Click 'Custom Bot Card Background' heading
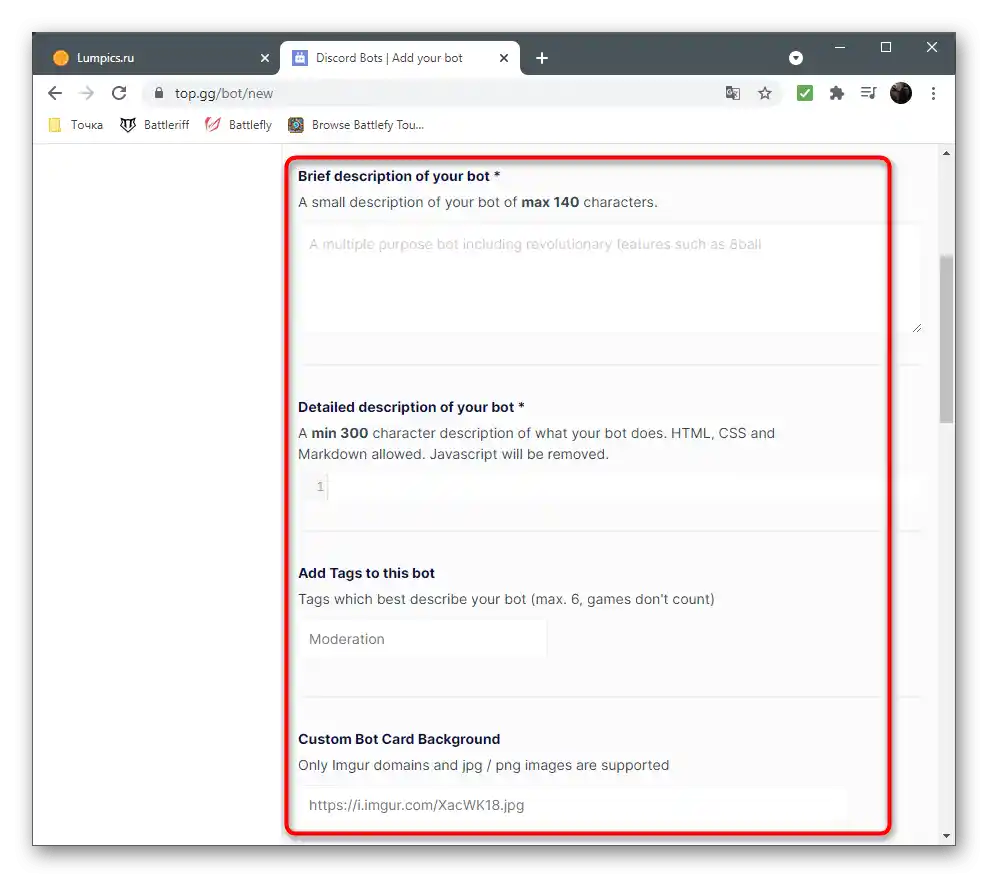Screen dimensions: 988x878 (x=399, y=739)
